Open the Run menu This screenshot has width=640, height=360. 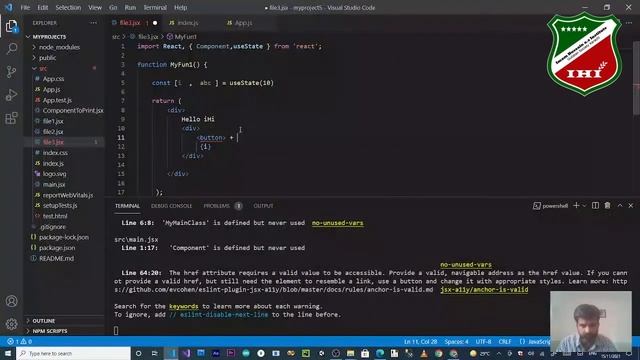point(130,7)
